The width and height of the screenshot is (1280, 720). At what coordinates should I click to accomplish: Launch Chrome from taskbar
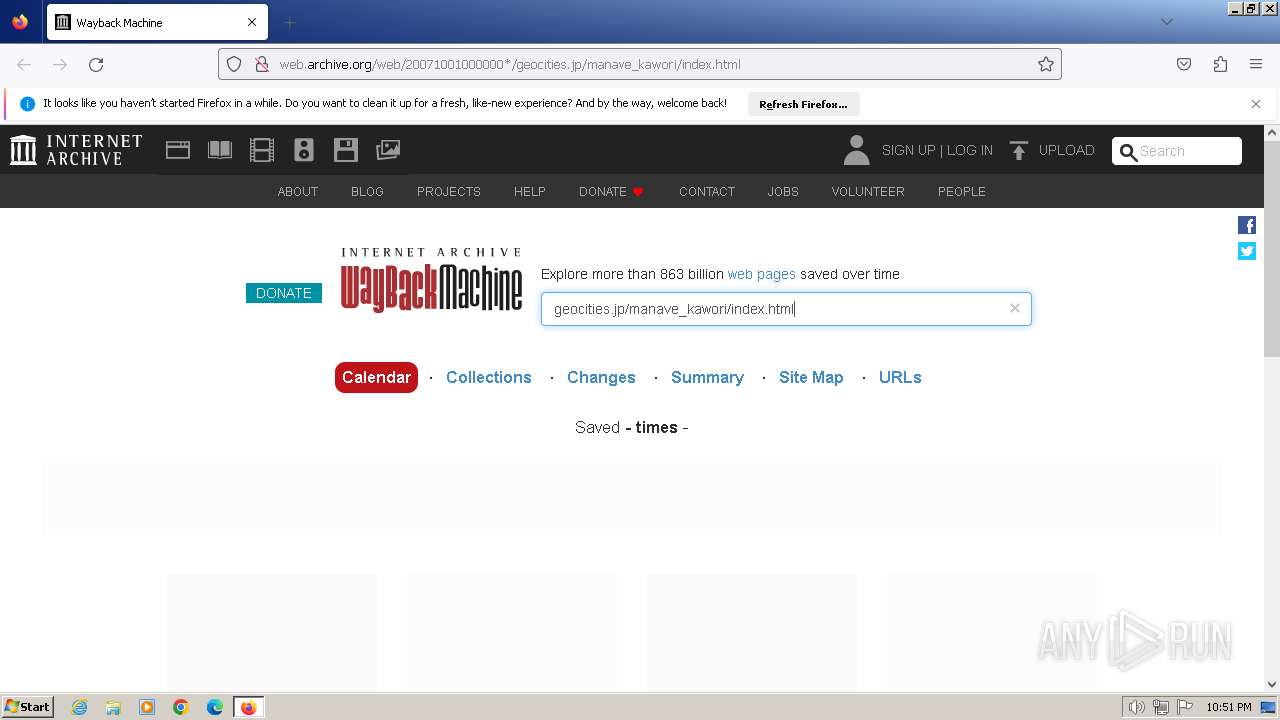tap(181, 707)
